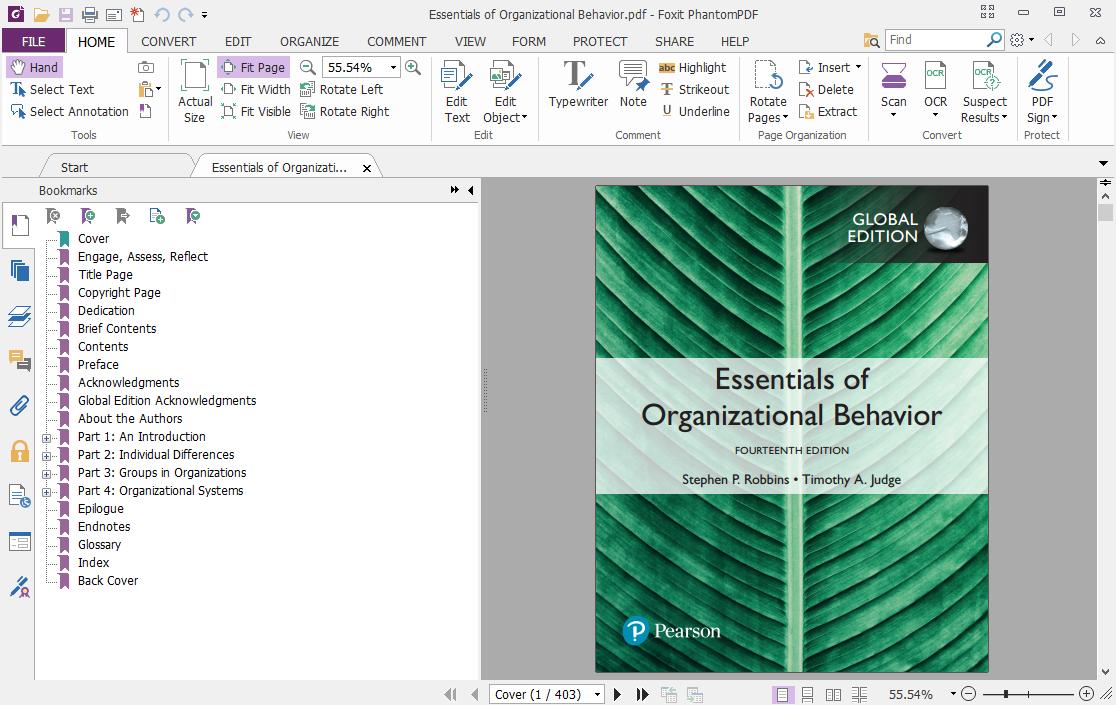Click the zoom out magnifier icon

click(x=307, y=68)
